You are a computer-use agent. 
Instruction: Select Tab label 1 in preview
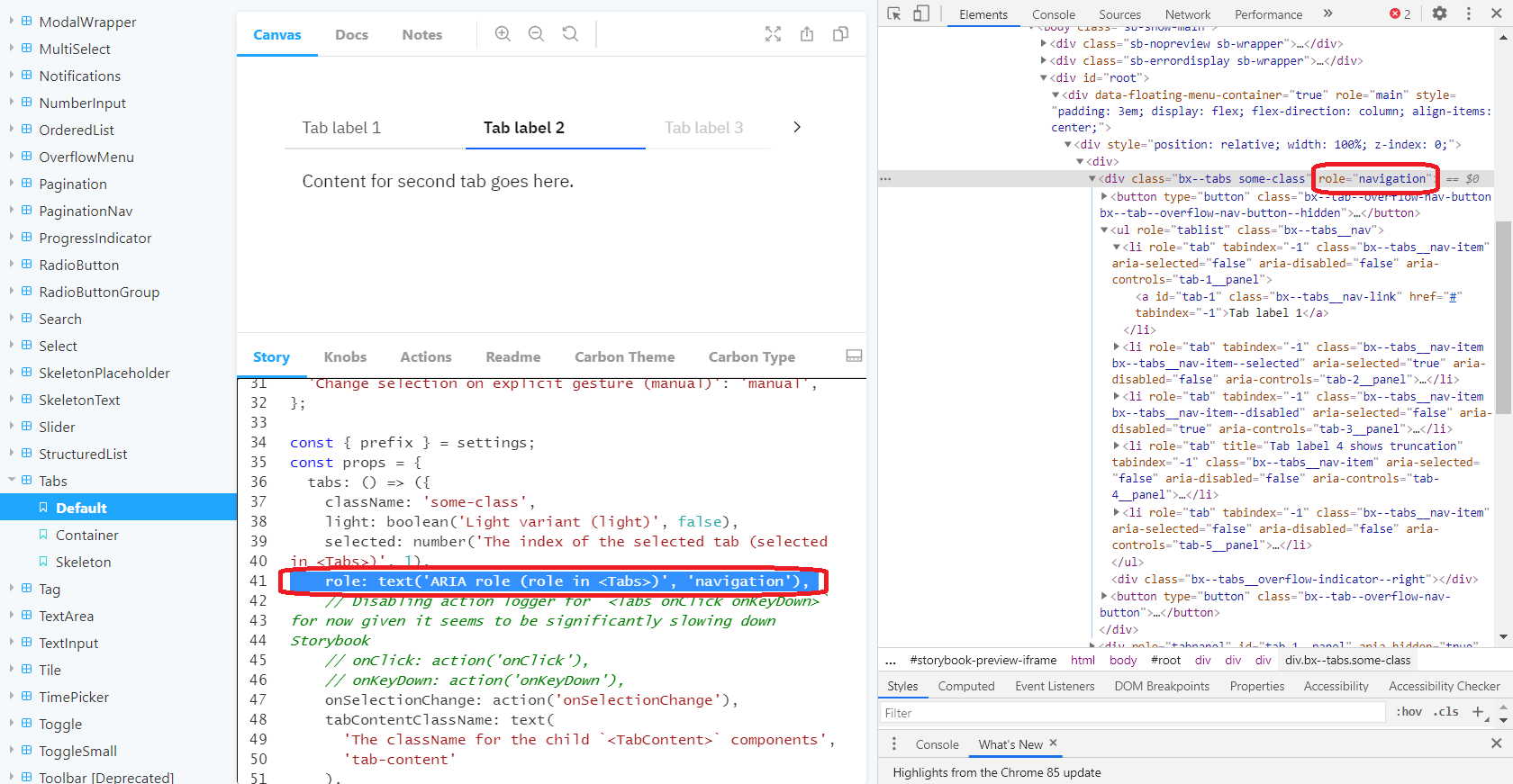(341, 128)
